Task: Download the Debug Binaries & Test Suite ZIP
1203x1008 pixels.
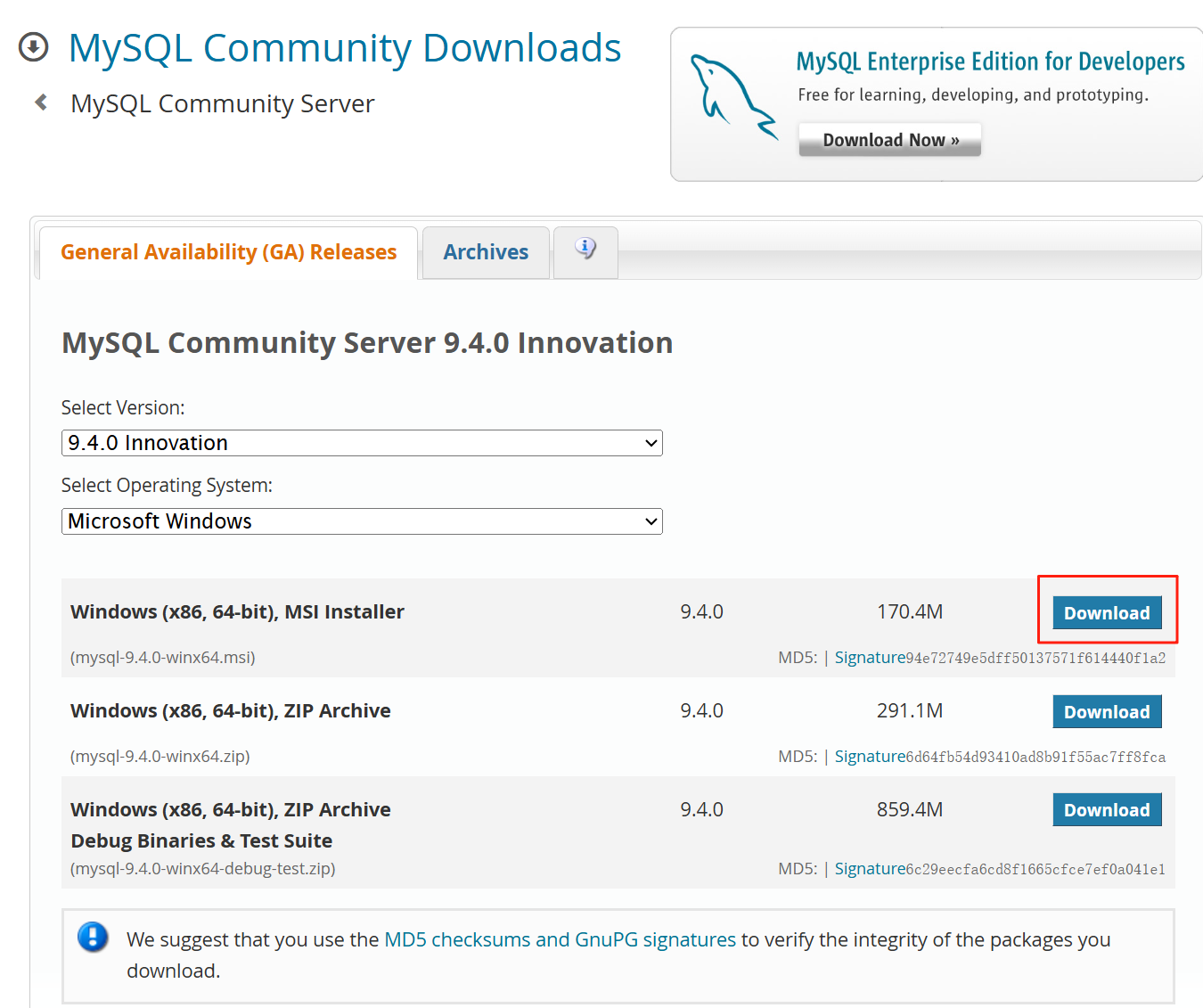Action: (1107, 809)
